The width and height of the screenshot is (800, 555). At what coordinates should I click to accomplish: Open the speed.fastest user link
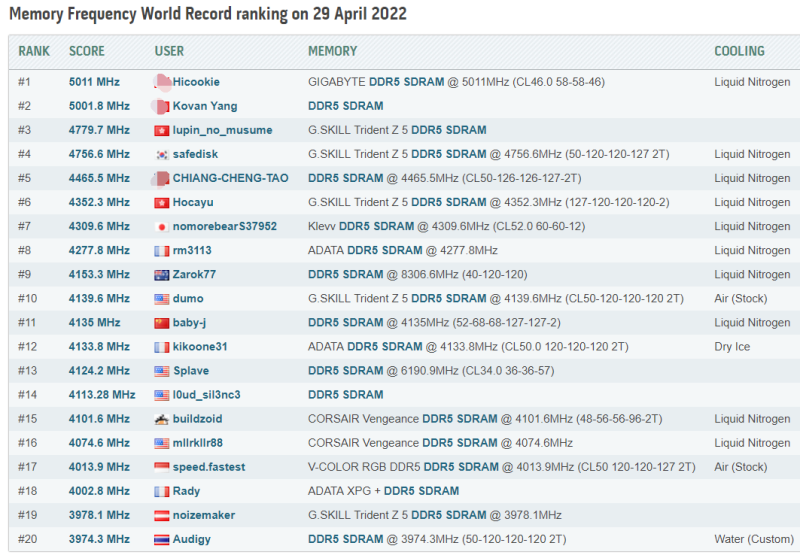click(209, 467)
